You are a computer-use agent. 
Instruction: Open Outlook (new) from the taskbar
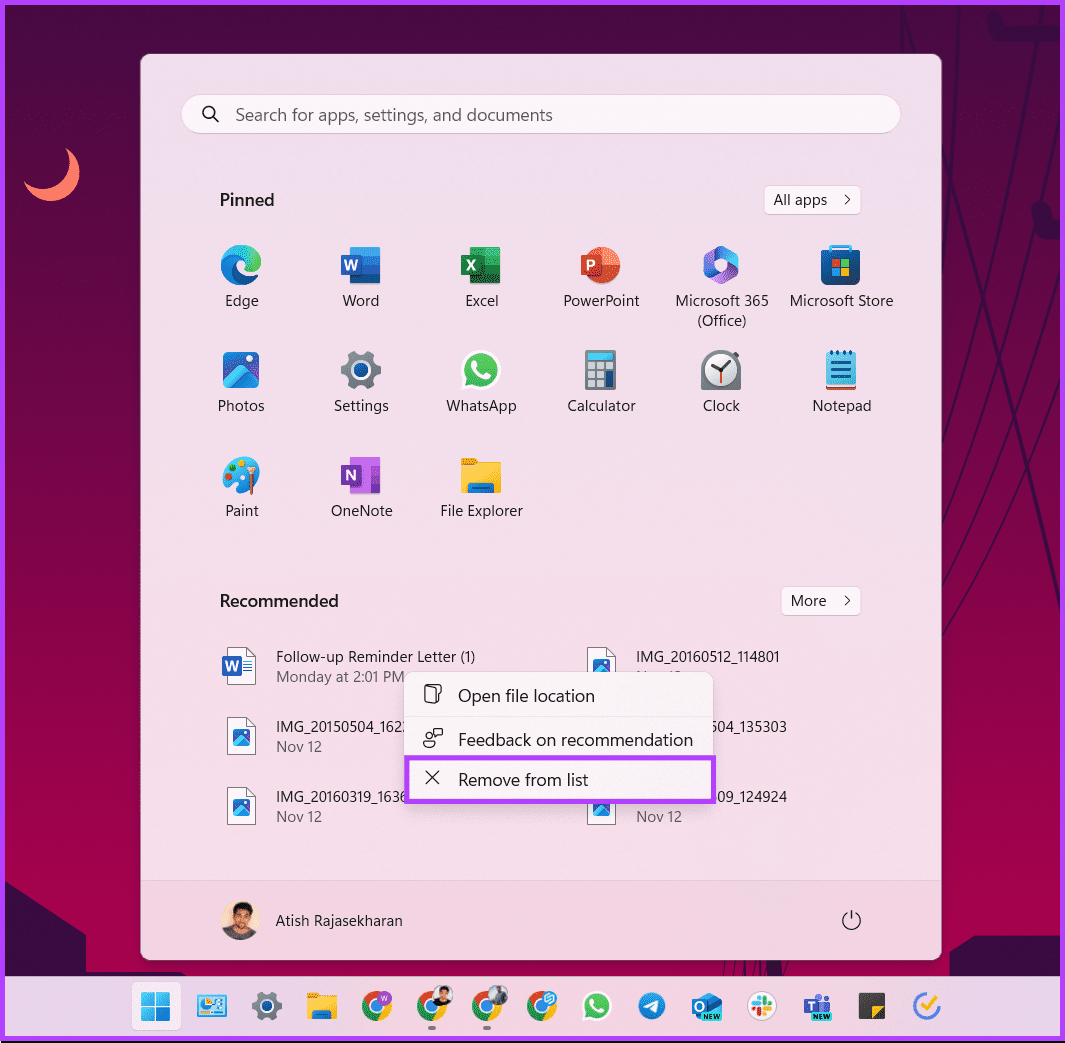pyautogui.click(x=706, y=1006)
